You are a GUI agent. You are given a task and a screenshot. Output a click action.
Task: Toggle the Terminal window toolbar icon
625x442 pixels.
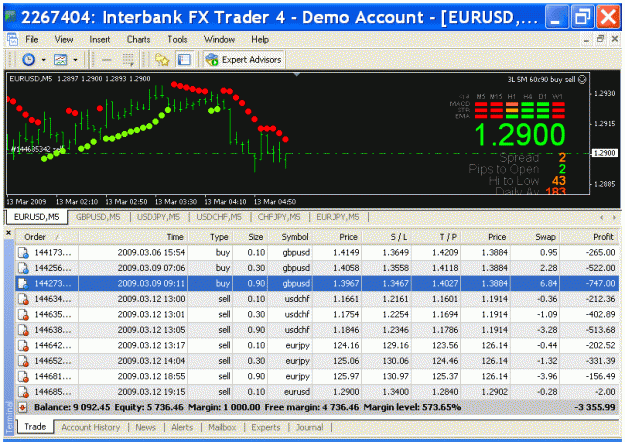(184, 60)
